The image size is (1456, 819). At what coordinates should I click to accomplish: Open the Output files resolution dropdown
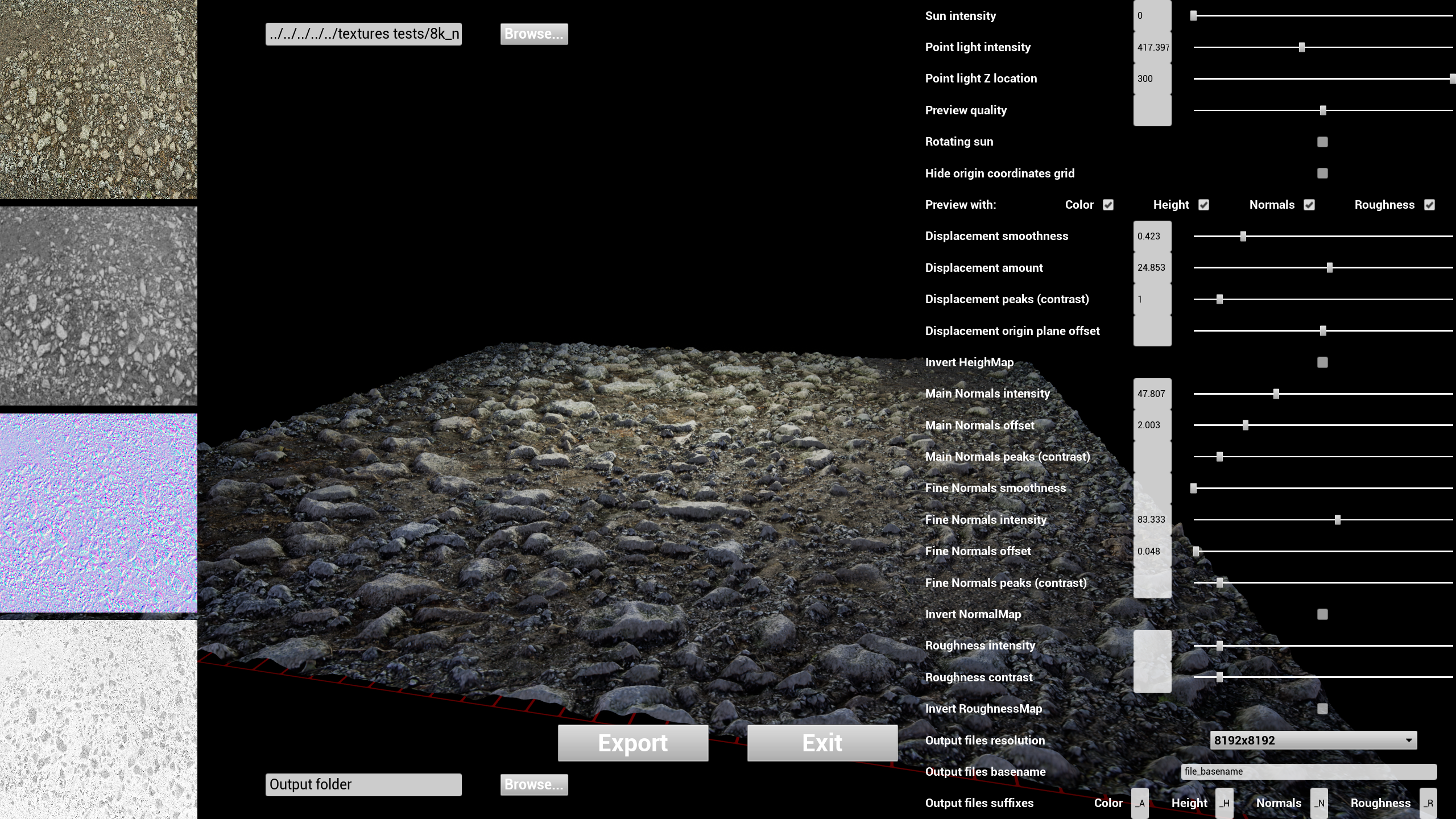(1313, 740)
